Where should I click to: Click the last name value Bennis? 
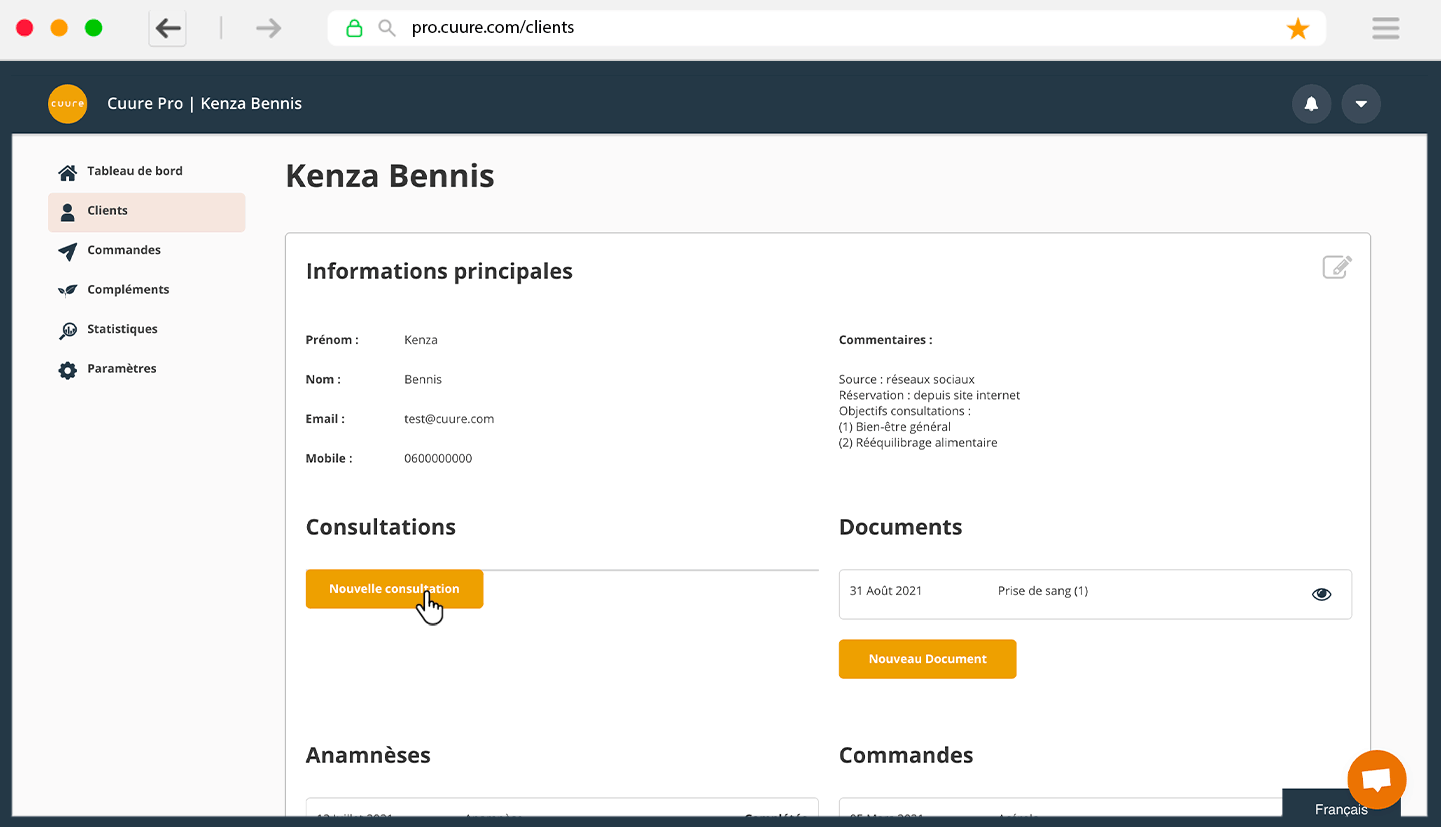pyautogui.click(x=423, y=380)
